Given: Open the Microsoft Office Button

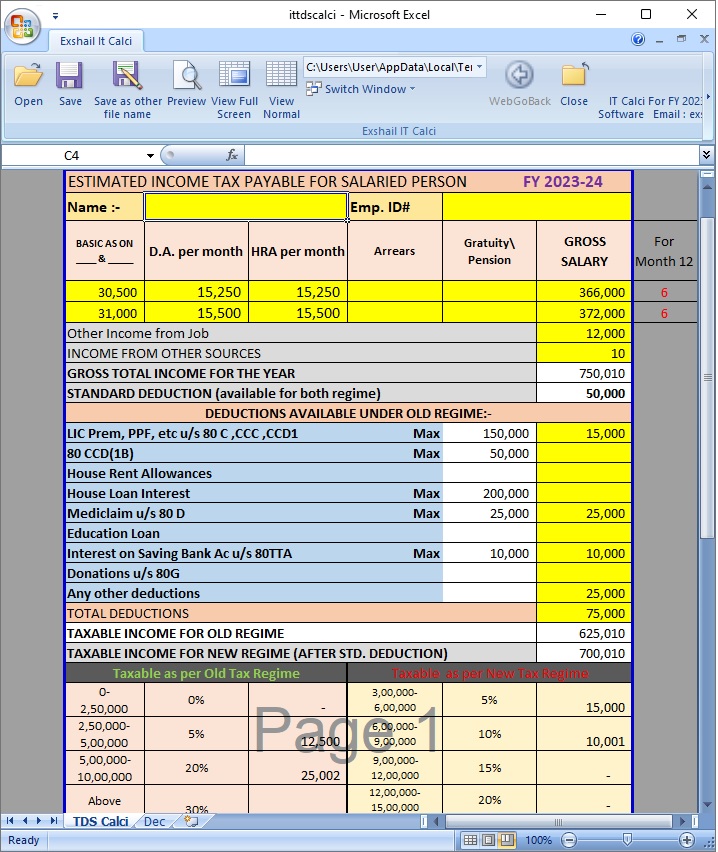Looking at the screenshot, I should [22, 25].
